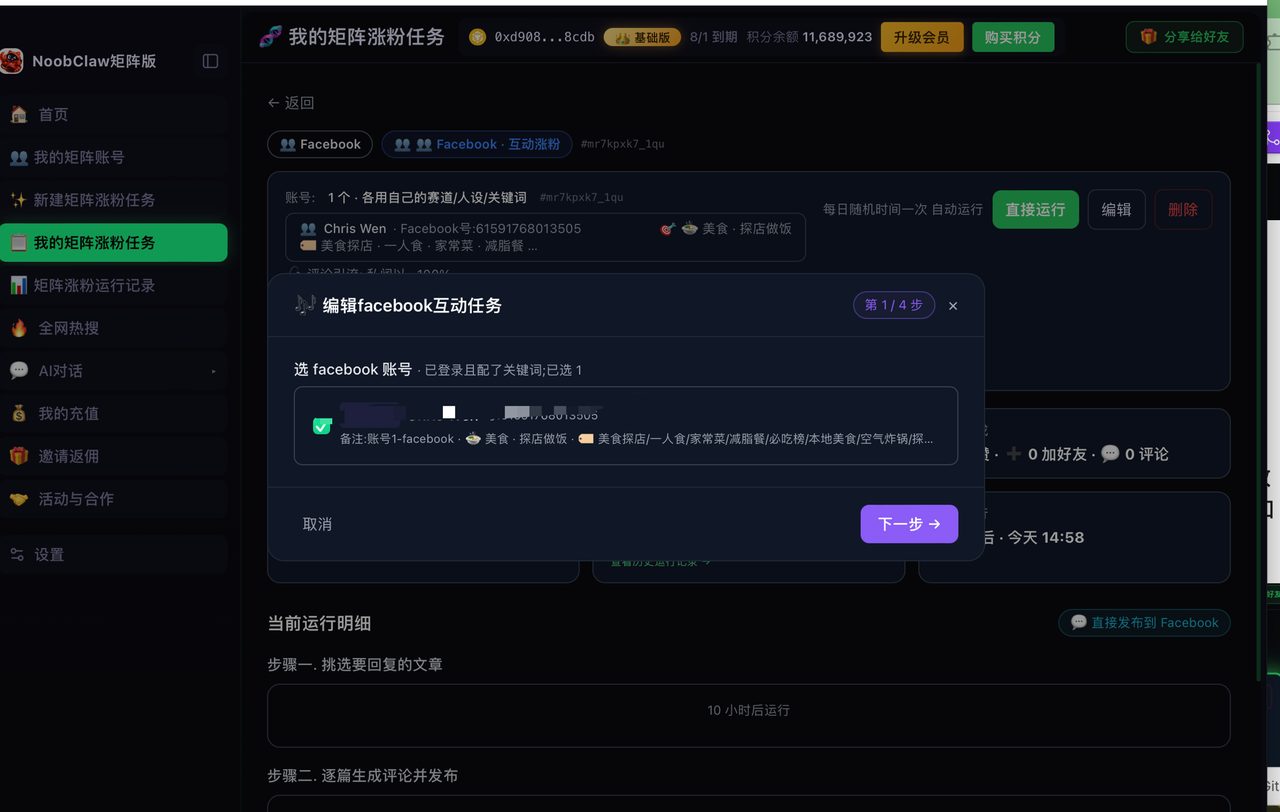
Task: Click the 编辑 button on the task card
Action: point(1116,210)
